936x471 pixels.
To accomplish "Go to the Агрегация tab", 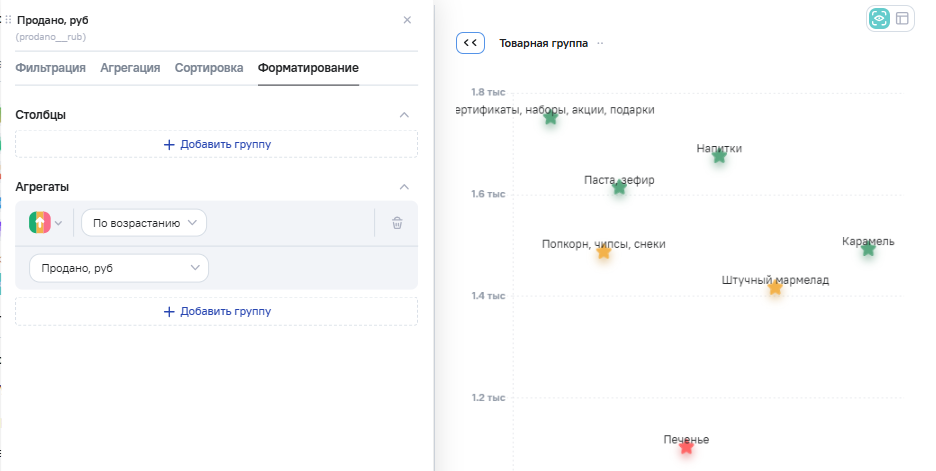I will click(130, 68).
